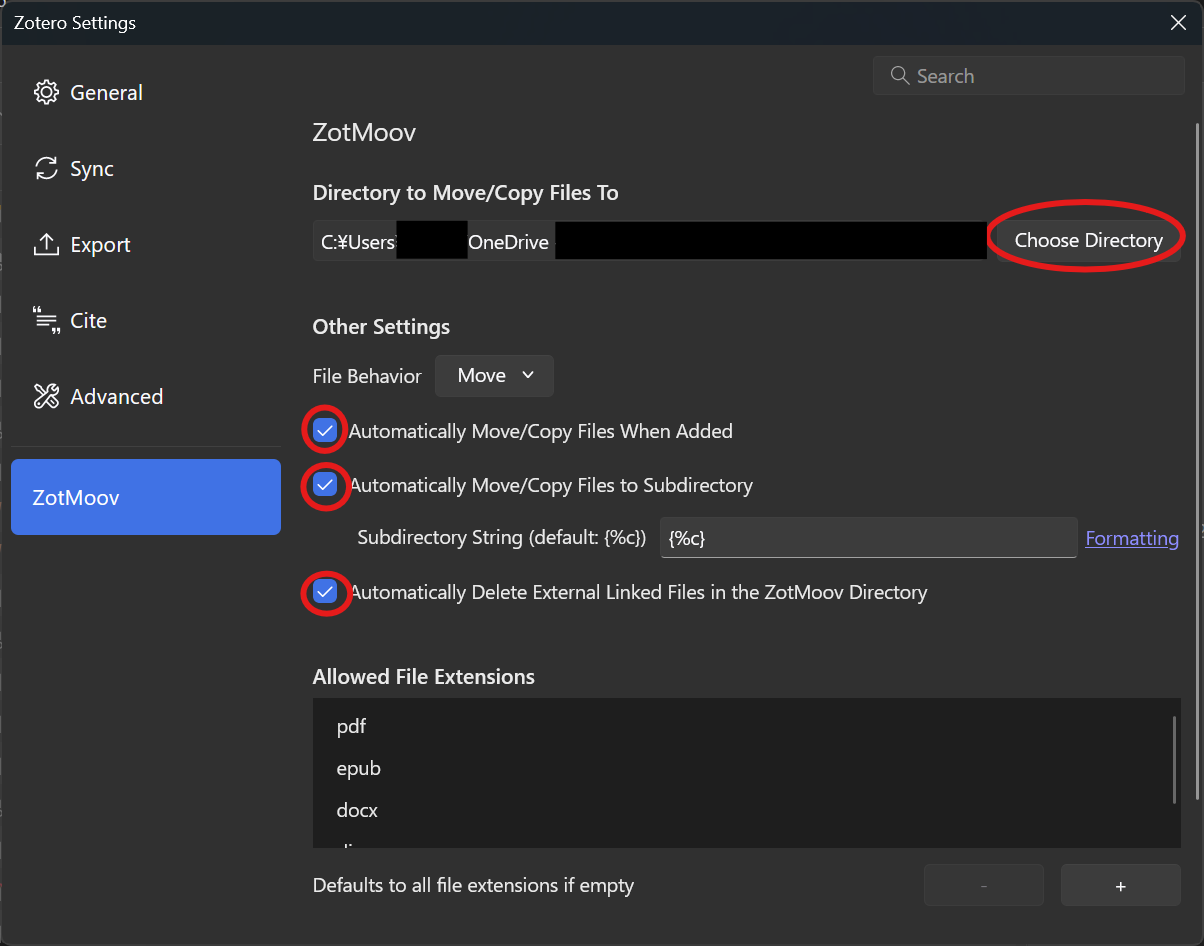Click the magnifier icon in Search box
The width and height of the screenshot is (1204, 946).
tap(899, 76)
